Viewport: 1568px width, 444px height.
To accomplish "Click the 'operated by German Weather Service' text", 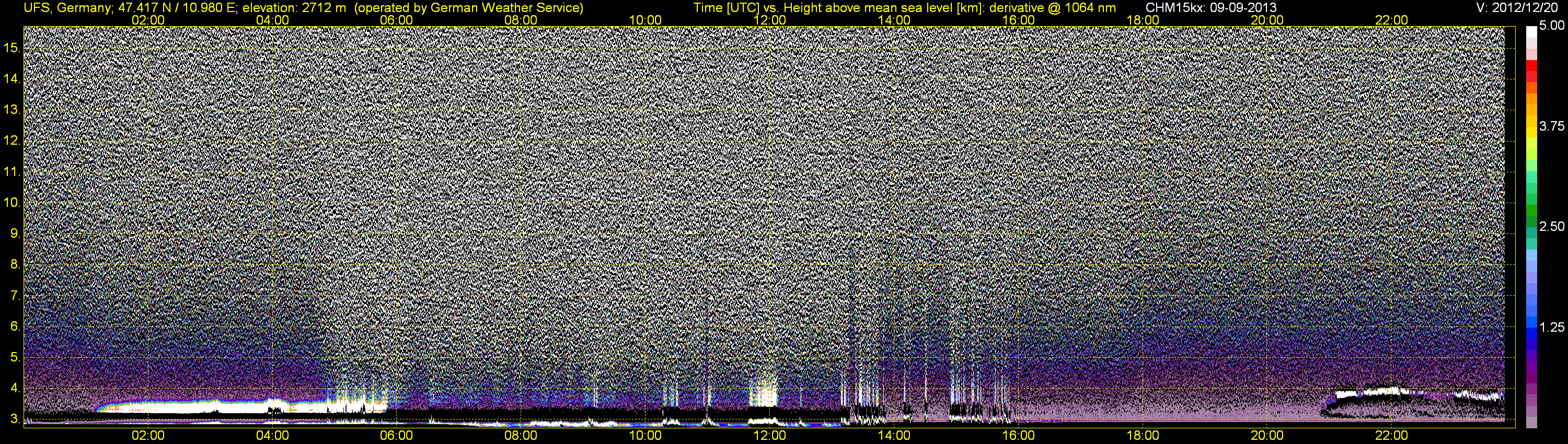I will click(x=468, y=8).
